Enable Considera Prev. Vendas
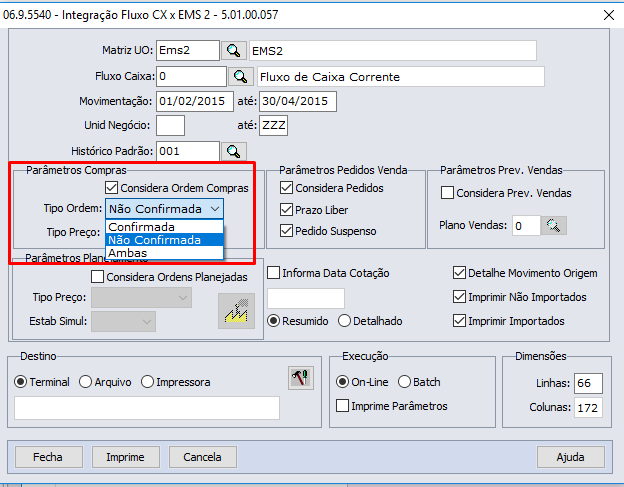 [447, 193]
